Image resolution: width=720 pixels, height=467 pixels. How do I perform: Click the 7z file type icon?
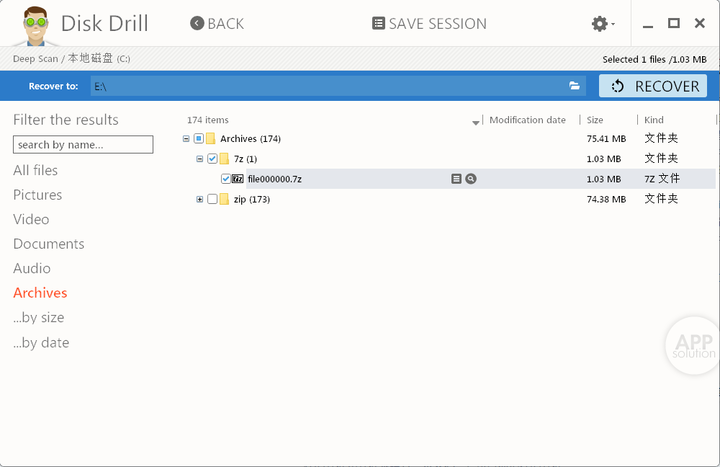point(237,179)
